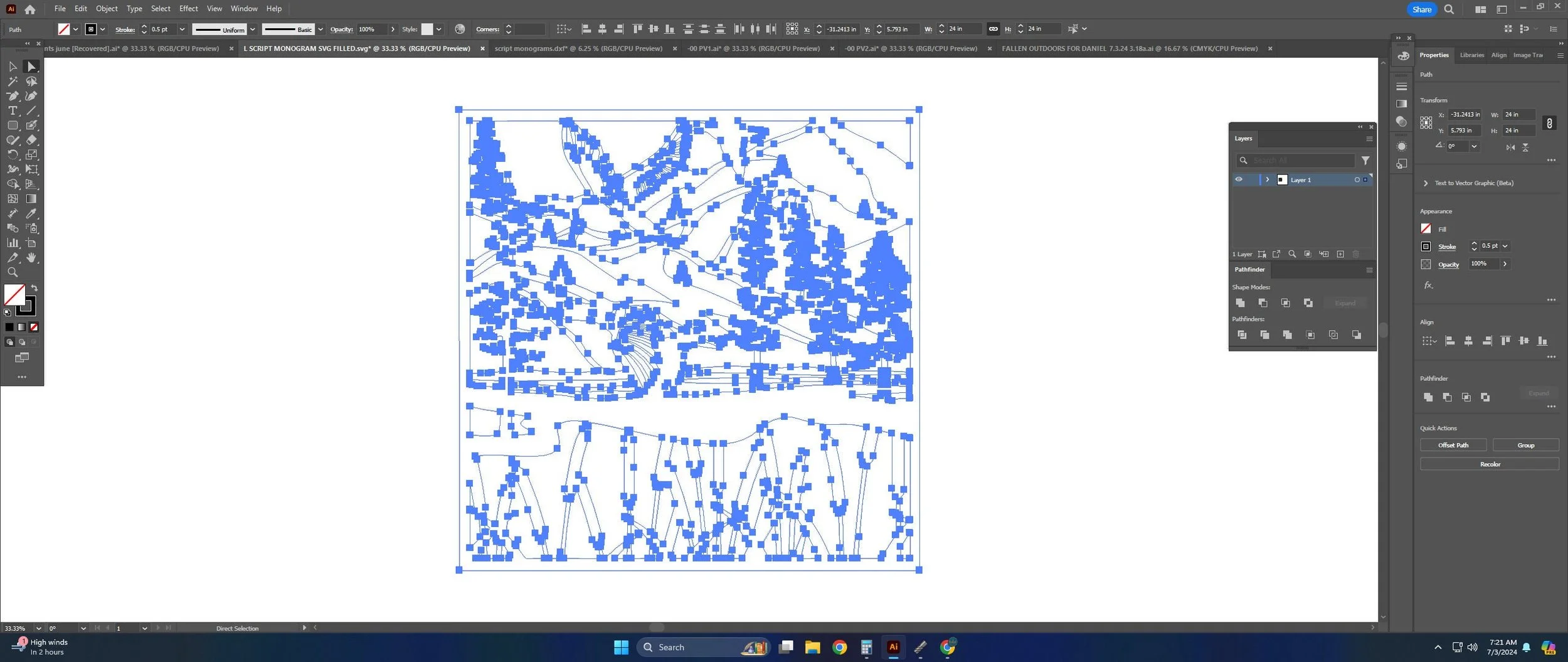Open the Stroke weight dropdown in Appearance
The height and width of the screenshot is (662, 1568).
tap(1505, 246)
